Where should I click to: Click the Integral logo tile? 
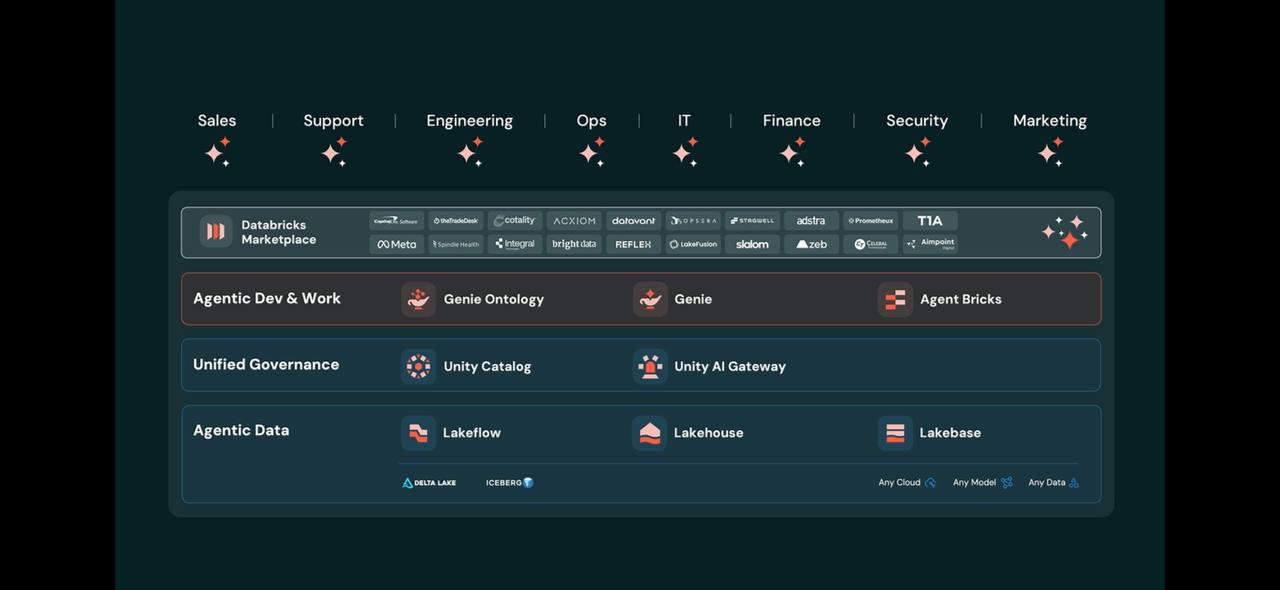tap(515, 244)
